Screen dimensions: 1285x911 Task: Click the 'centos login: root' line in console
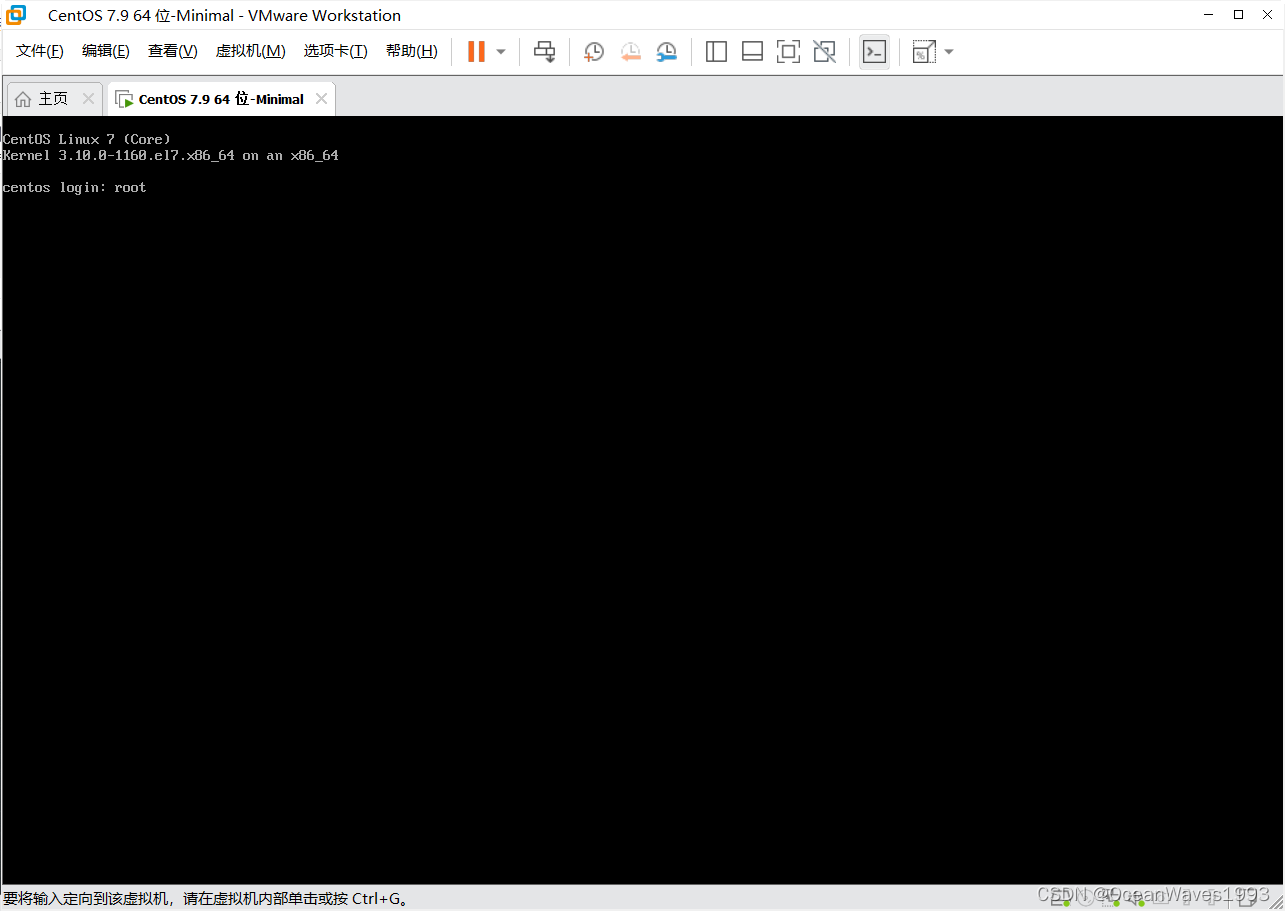[x=75, y=187]
